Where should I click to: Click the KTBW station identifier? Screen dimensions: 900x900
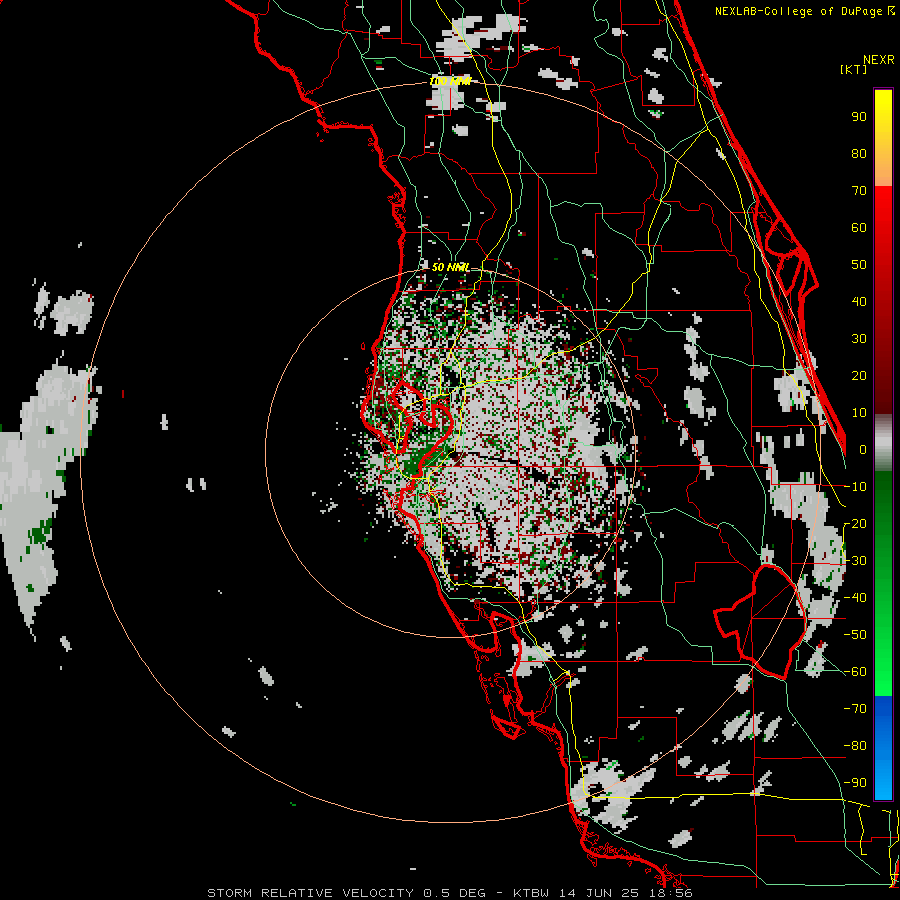pyautogui.click(x=532, y=893)
